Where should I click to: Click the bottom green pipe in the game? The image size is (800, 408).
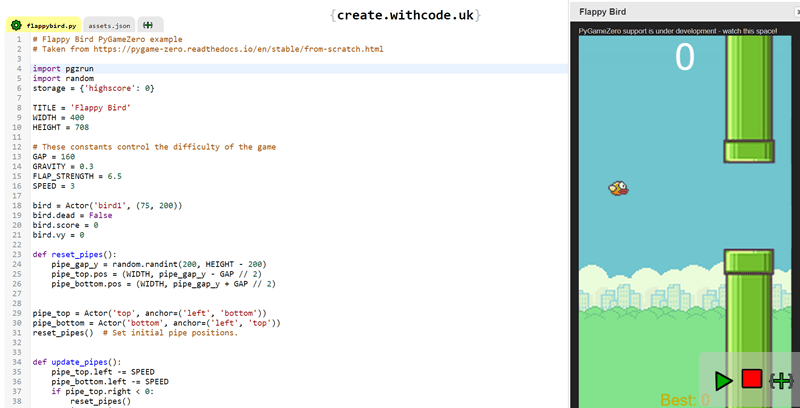click(x=749, y=328)
